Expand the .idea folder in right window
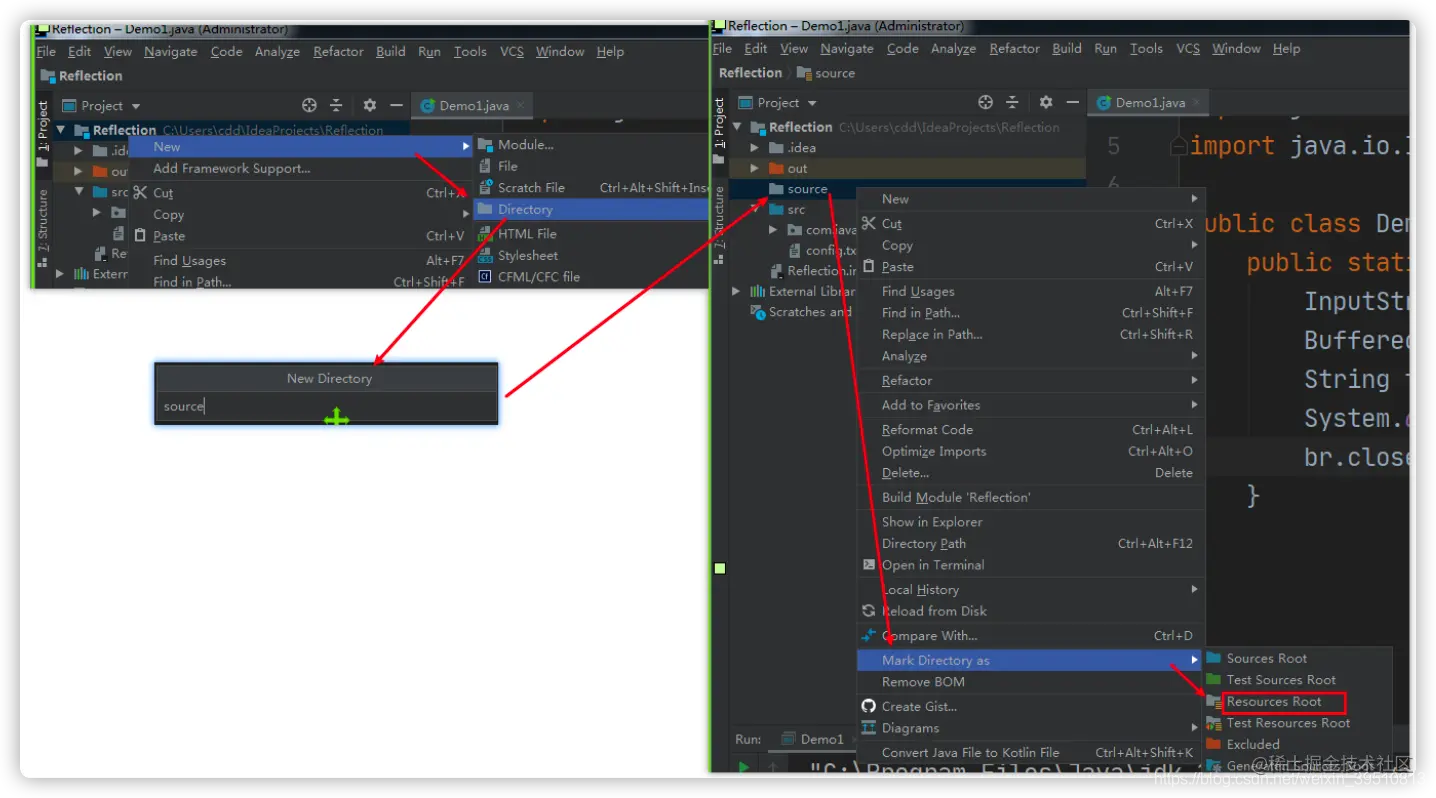1436x798 pixels. click(755, 148)
